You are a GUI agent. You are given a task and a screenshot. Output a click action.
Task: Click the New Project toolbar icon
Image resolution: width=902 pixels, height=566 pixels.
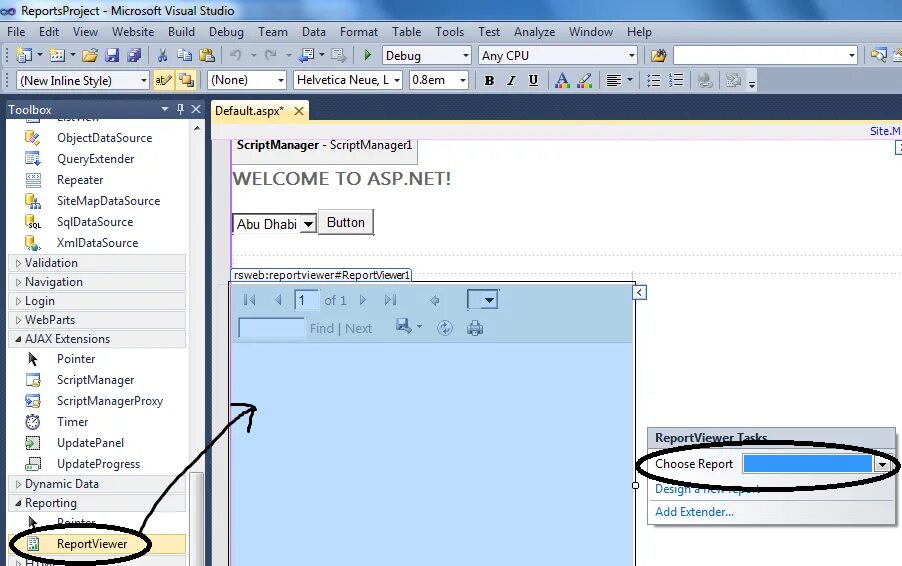[x=24, y=55]
